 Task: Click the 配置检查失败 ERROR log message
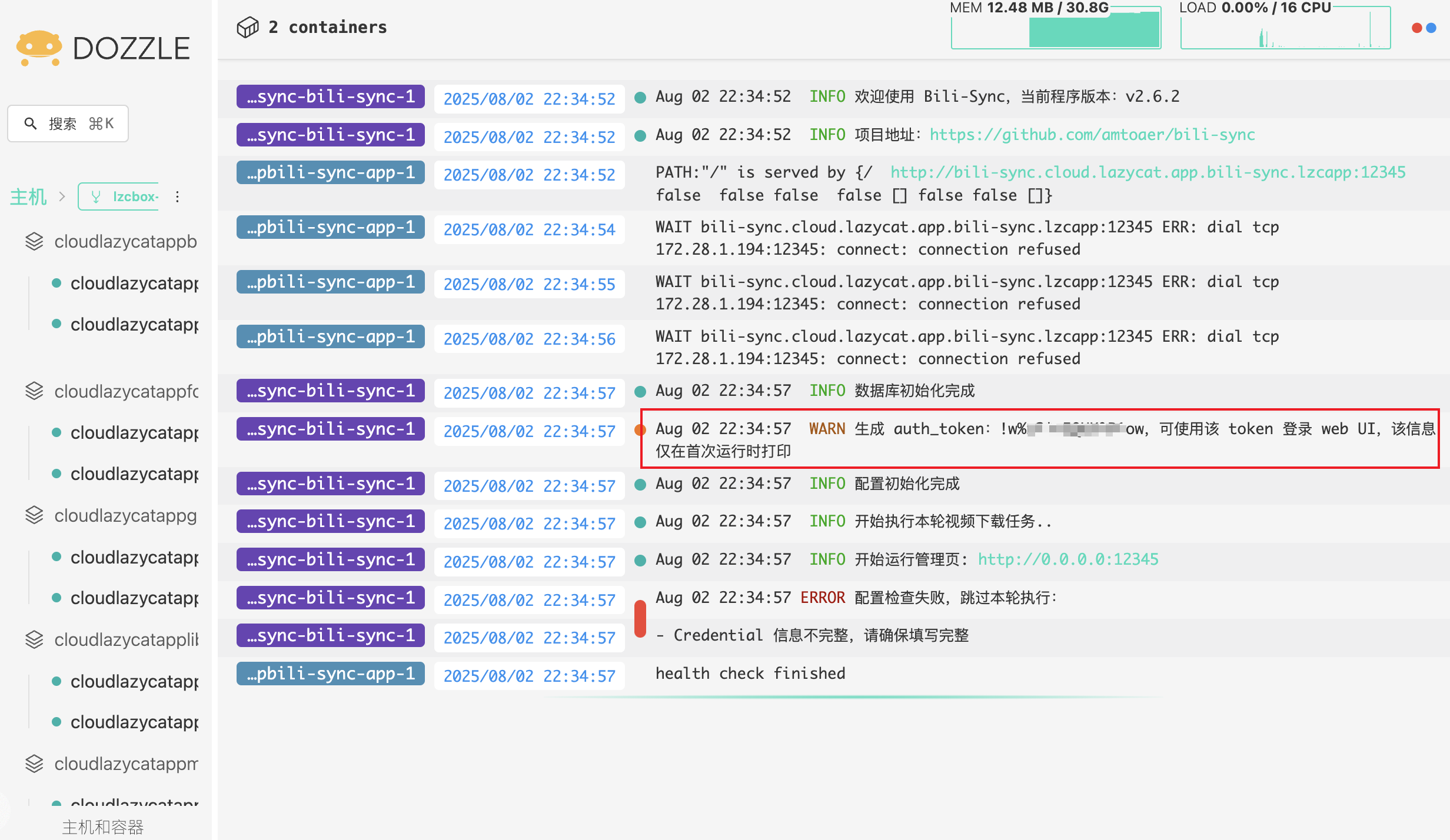(856, 598)
